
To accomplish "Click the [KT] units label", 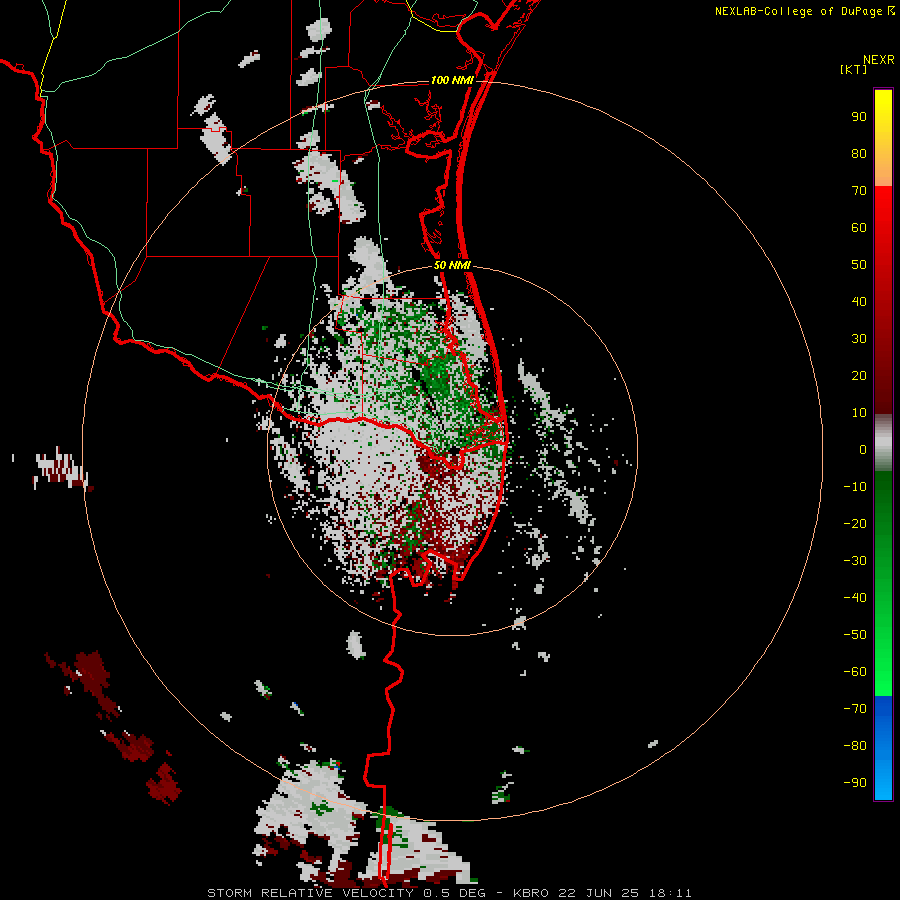I will (x=854, y=69).
